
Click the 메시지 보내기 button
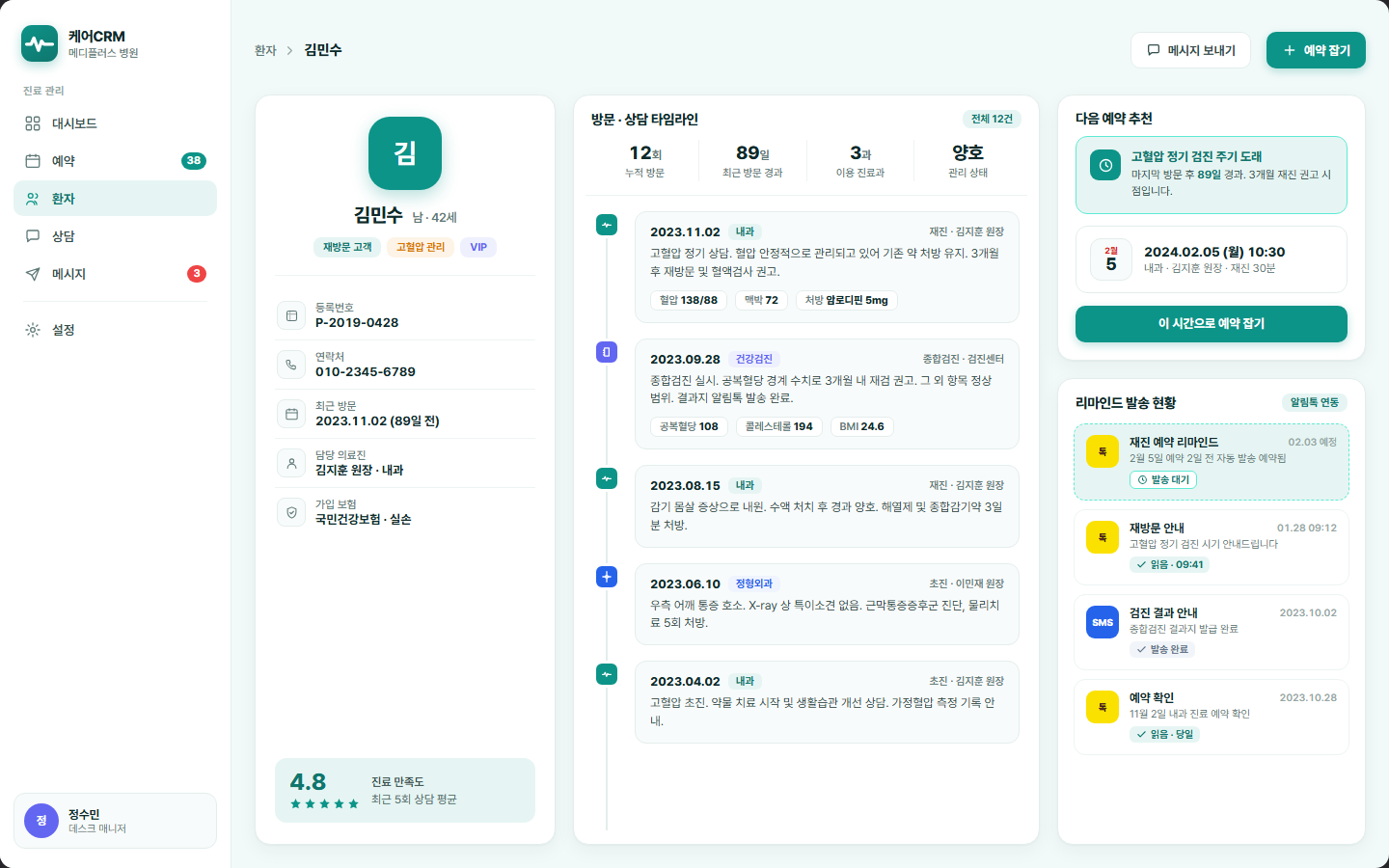click(x=1190, y=50)
